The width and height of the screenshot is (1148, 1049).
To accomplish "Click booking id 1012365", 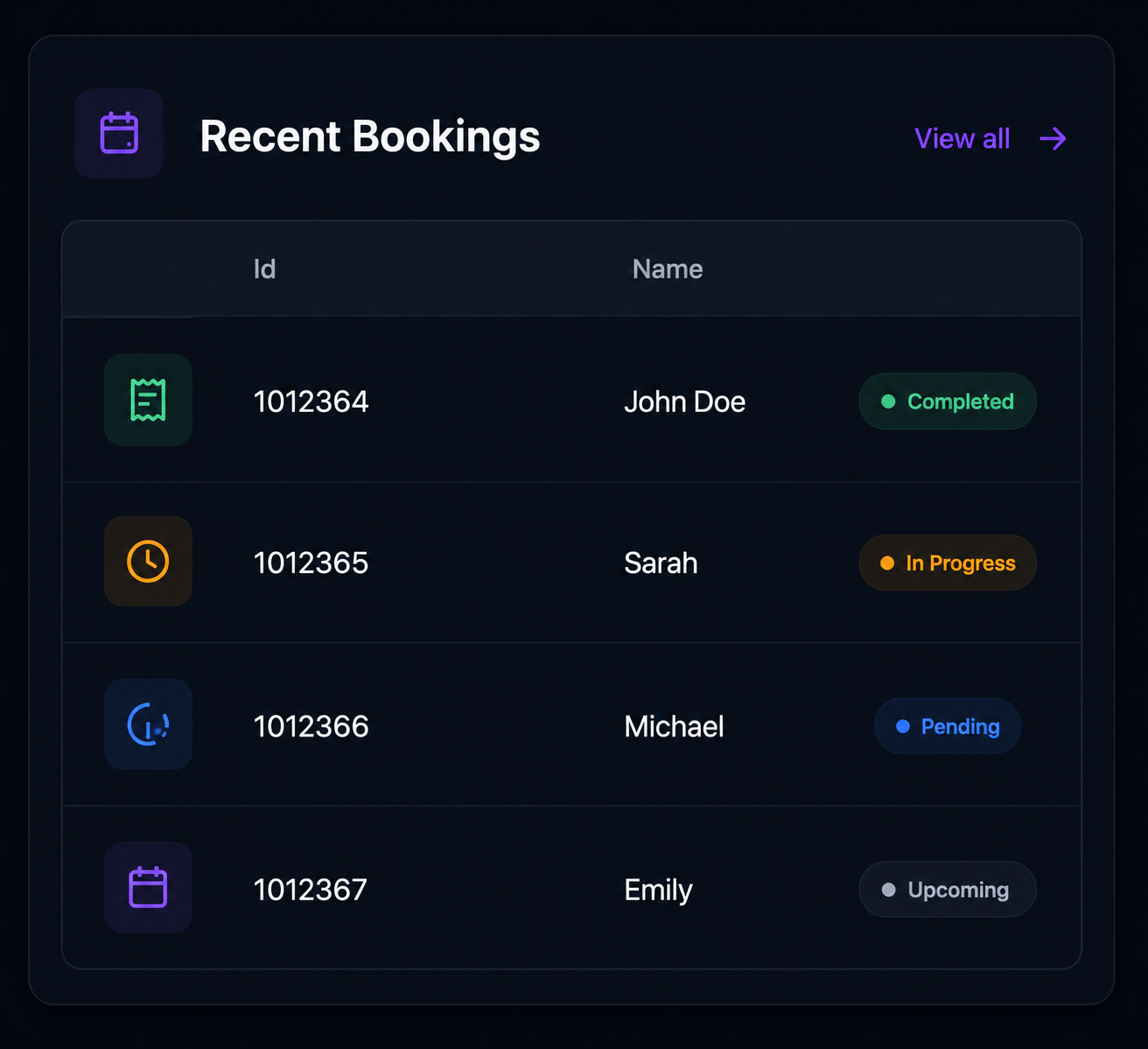I will pos(311,563).
